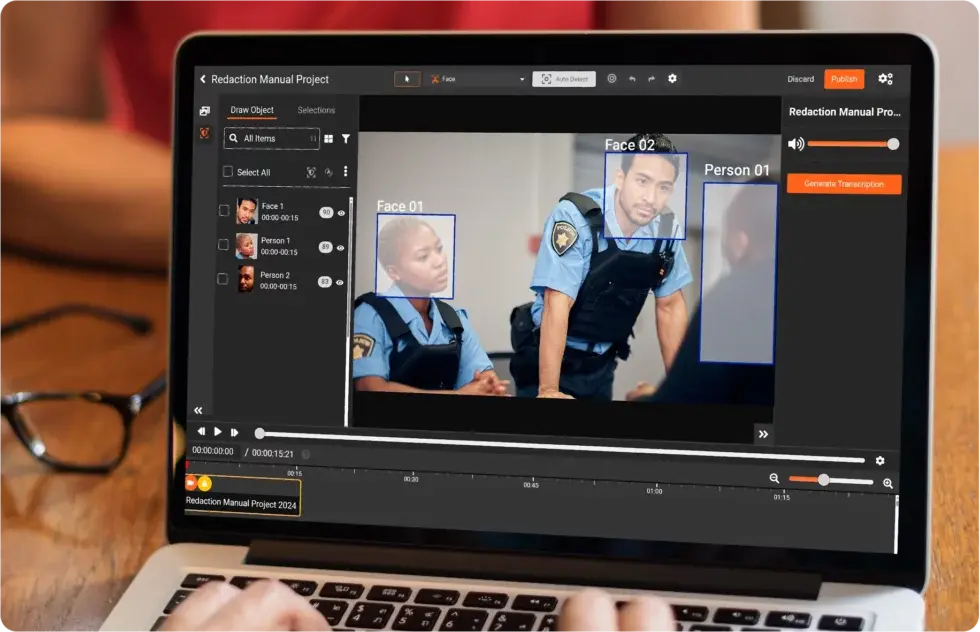The image size is (980, 632).
Task: Select the pointer cursor tool
Action: click(x=407, y=79)
